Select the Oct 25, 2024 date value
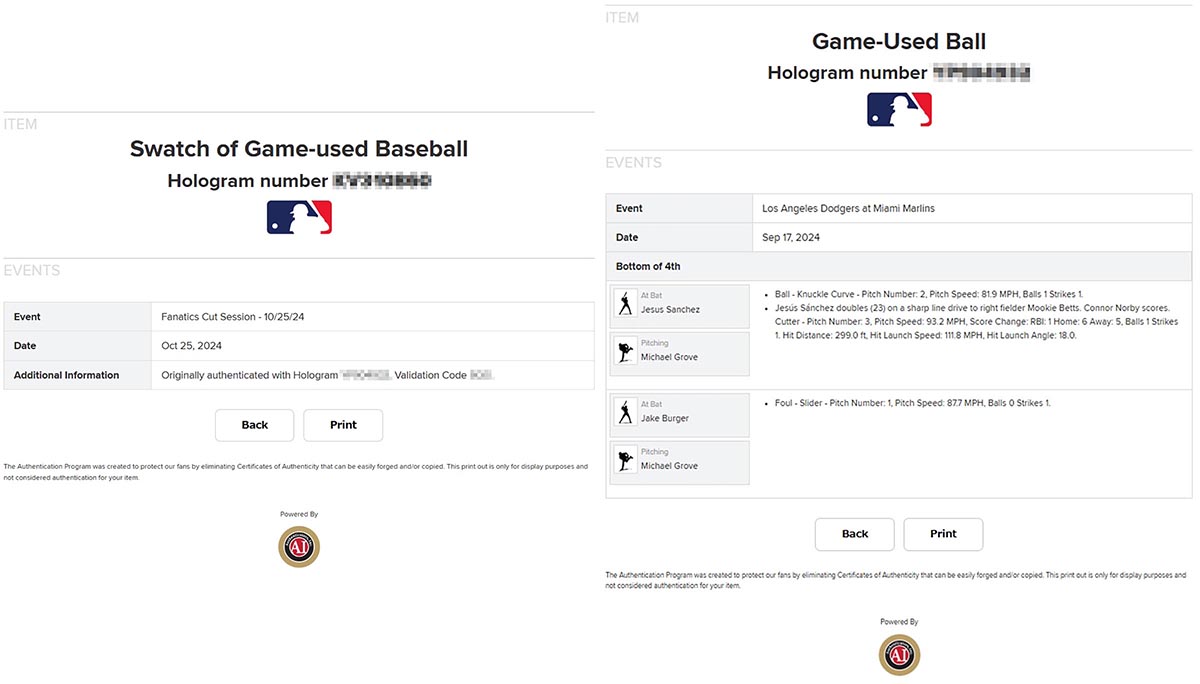The image size is (1200, 684). click(x=192, y=346)
